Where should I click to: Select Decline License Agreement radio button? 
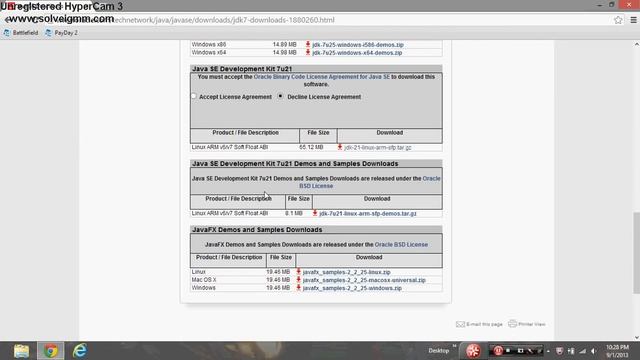click(x=280, y=96)
